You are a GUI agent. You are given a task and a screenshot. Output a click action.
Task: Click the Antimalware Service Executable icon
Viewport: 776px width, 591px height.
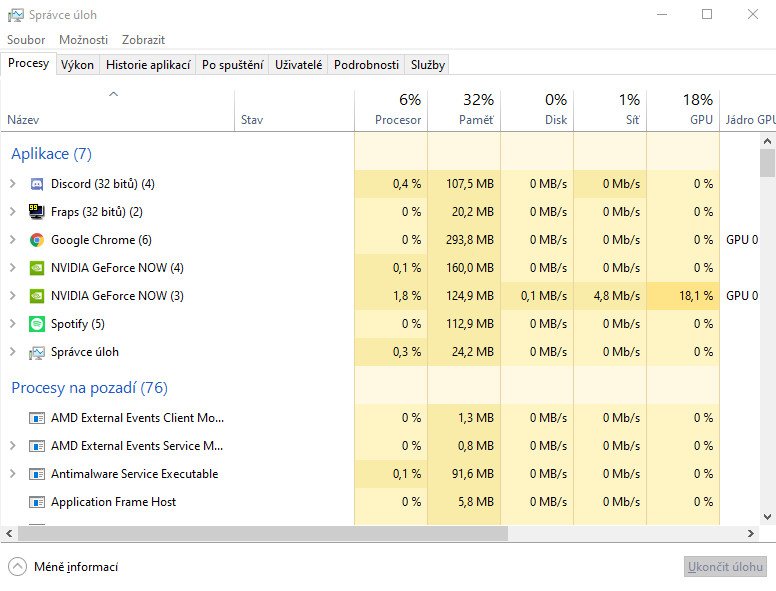37,474
